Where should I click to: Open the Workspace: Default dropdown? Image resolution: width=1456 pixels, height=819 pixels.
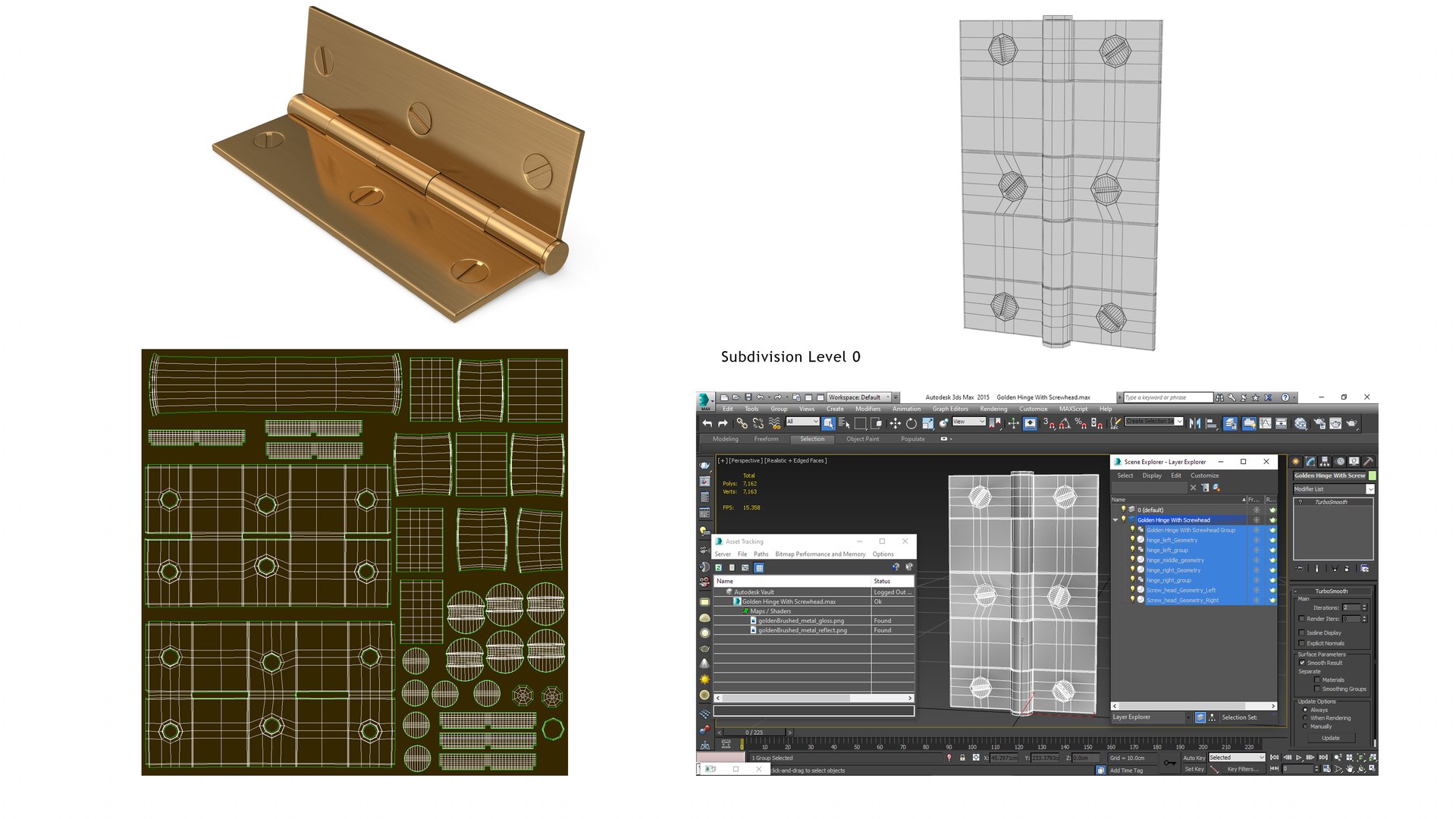pos(858,397)
